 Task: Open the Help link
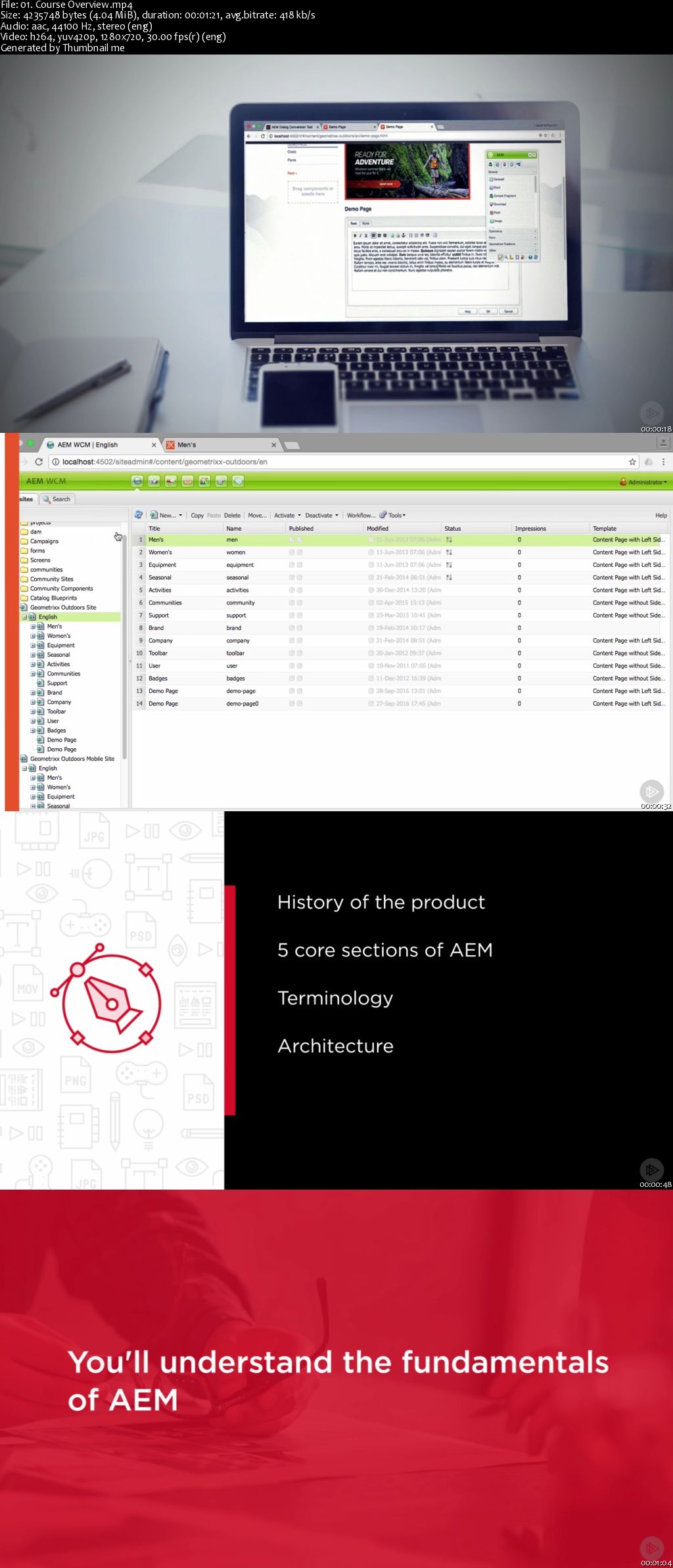point(661,516)
